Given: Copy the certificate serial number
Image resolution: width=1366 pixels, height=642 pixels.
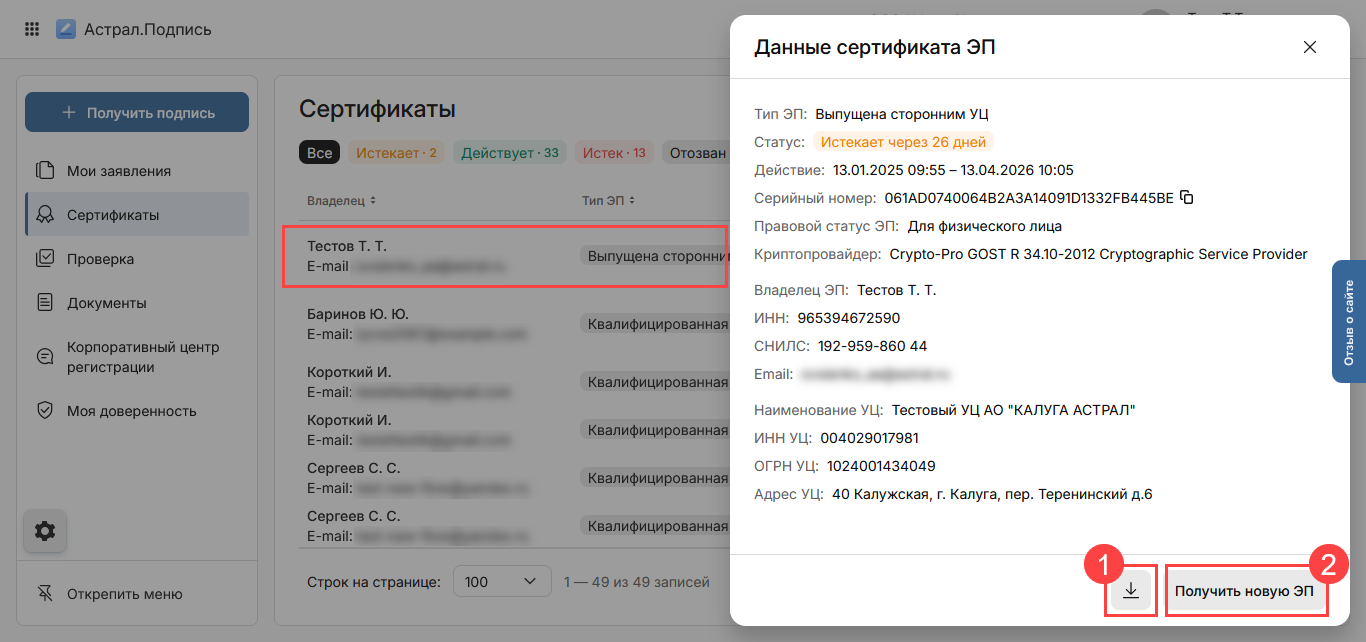Looking at the screenshot, I should 1187,198.
